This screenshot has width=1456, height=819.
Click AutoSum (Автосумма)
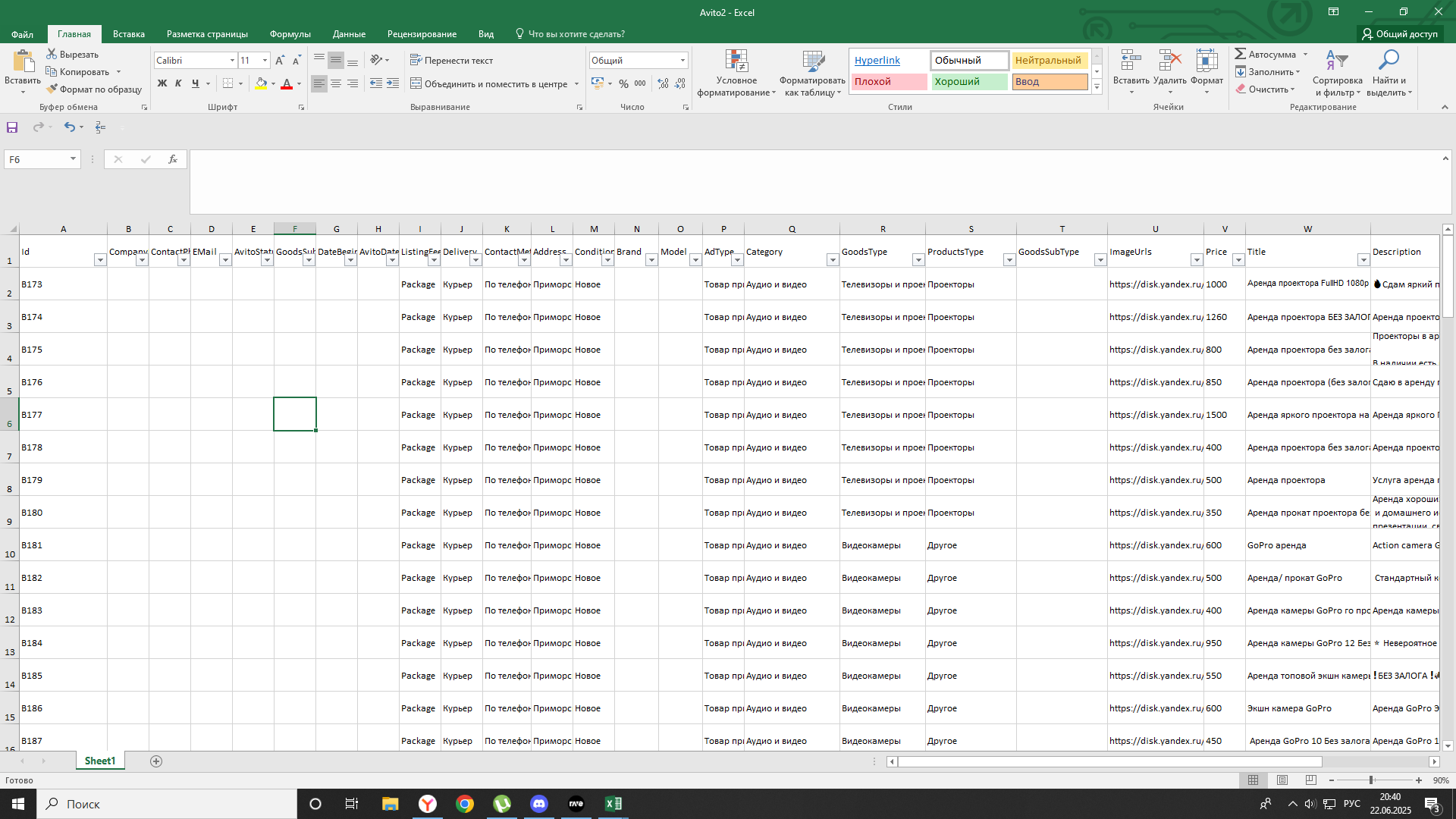point(1265,54)
